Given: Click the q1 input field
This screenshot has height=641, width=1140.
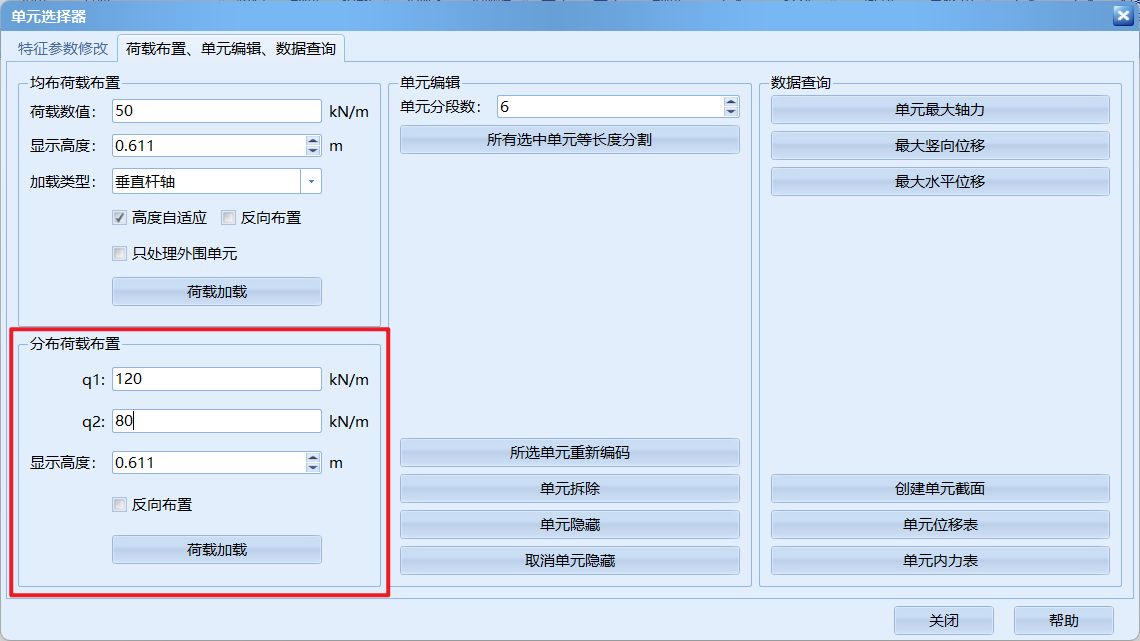Looking at the screenshot, I should click(x=216, y=379).
